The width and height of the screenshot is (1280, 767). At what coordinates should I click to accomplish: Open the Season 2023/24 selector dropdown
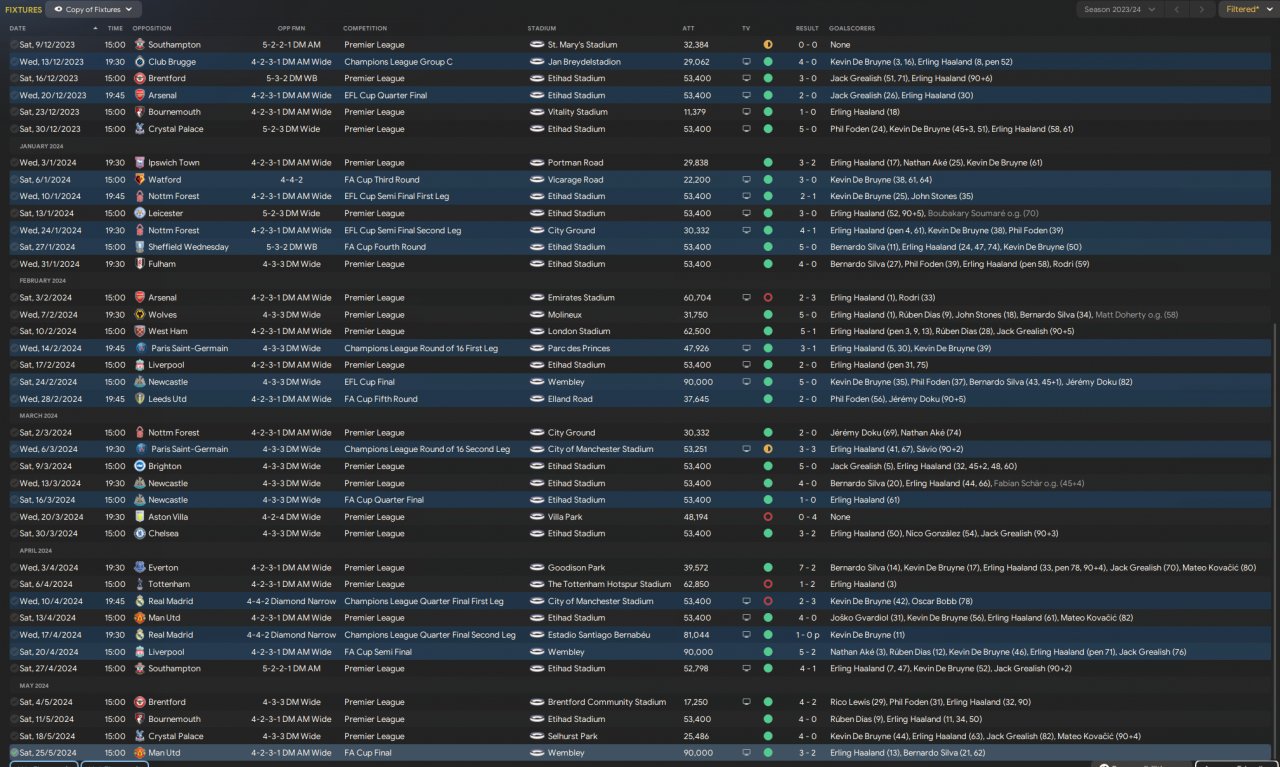(x=1119, y=9)
